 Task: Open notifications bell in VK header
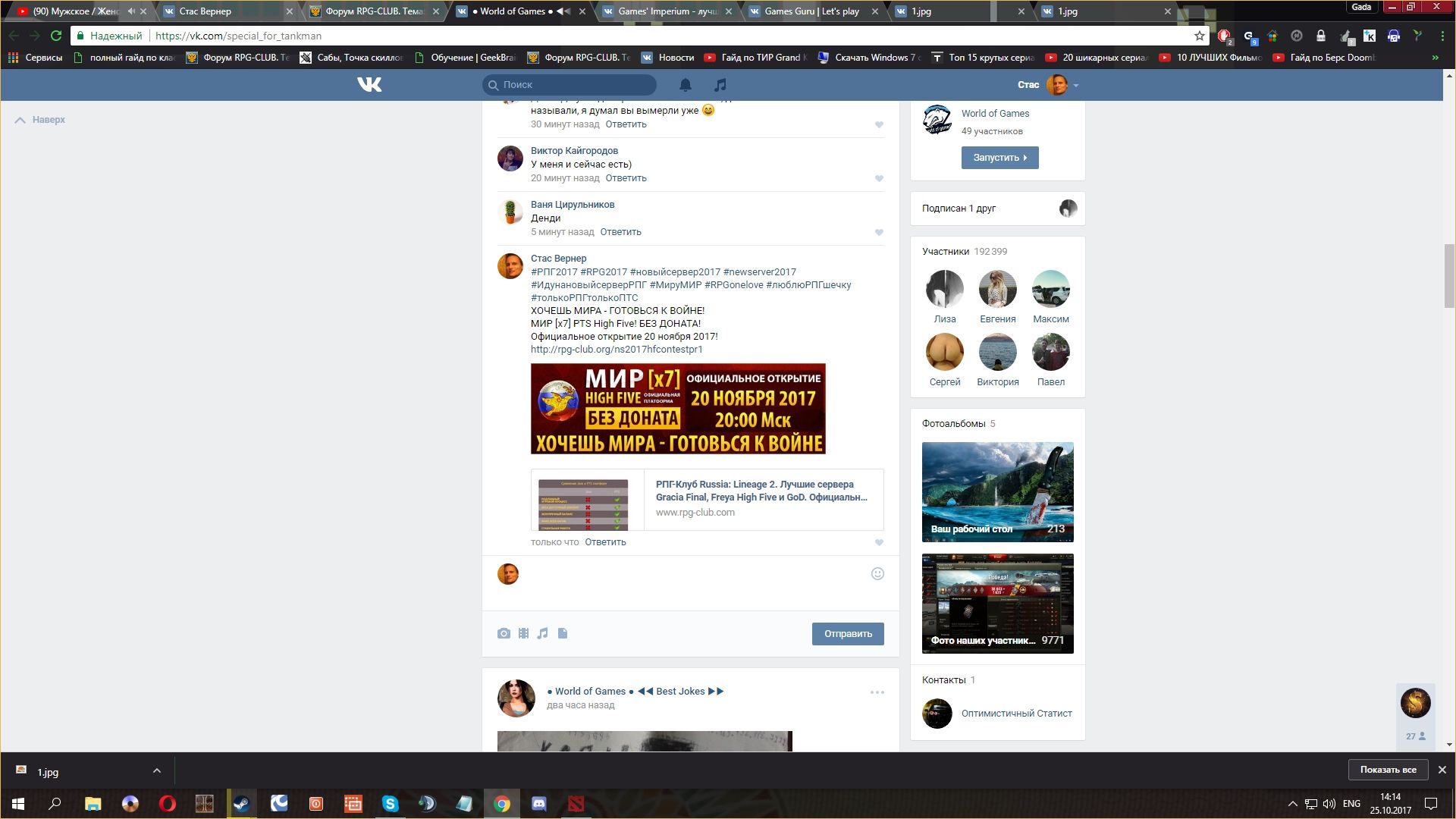click(686, 84)
